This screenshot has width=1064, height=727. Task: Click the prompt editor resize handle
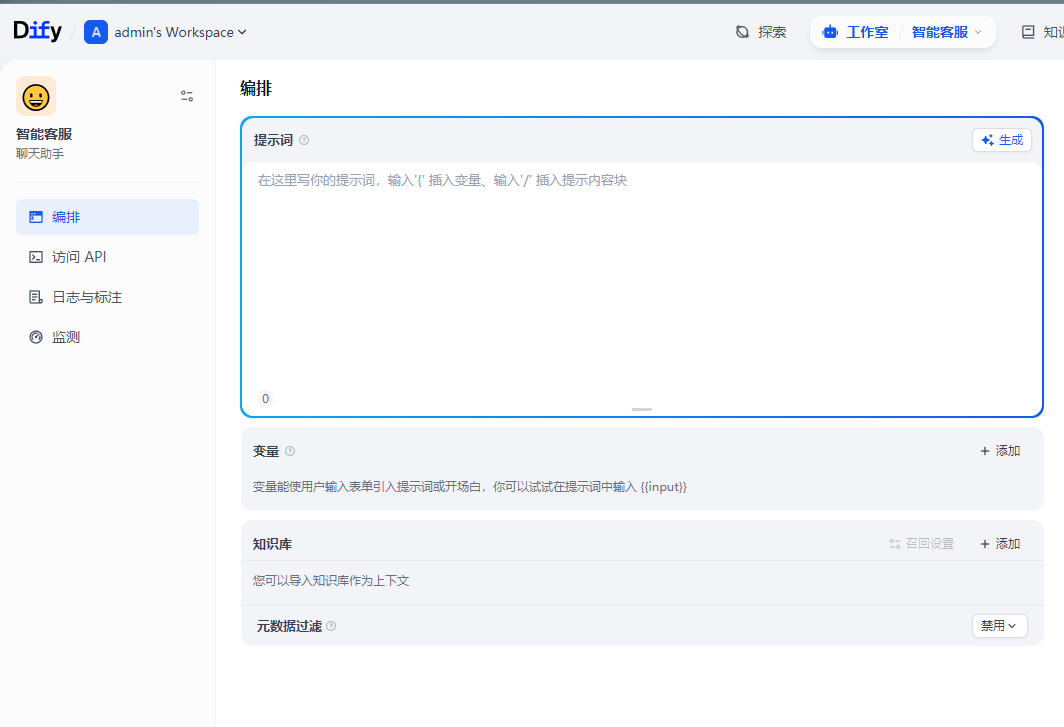click(x=642, y=410)
